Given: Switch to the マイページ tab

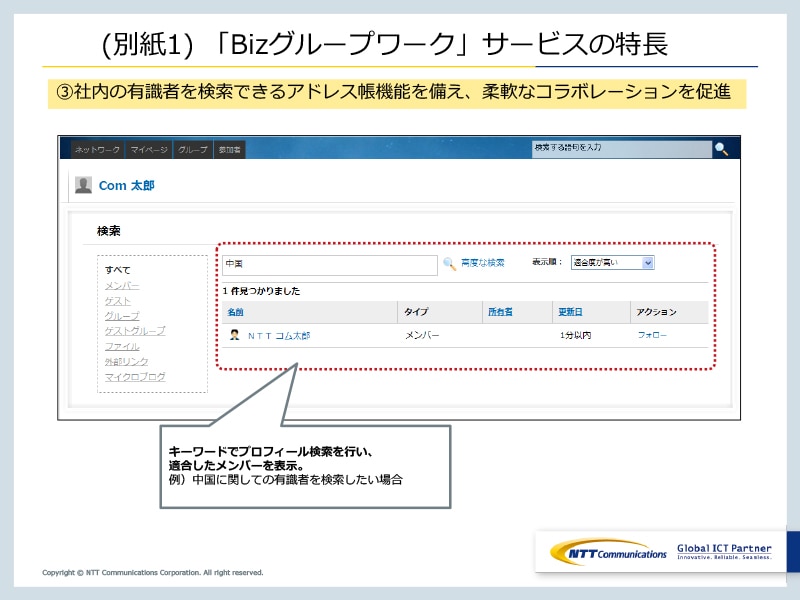Looking at the screenshot, I should tap(148, 149).
